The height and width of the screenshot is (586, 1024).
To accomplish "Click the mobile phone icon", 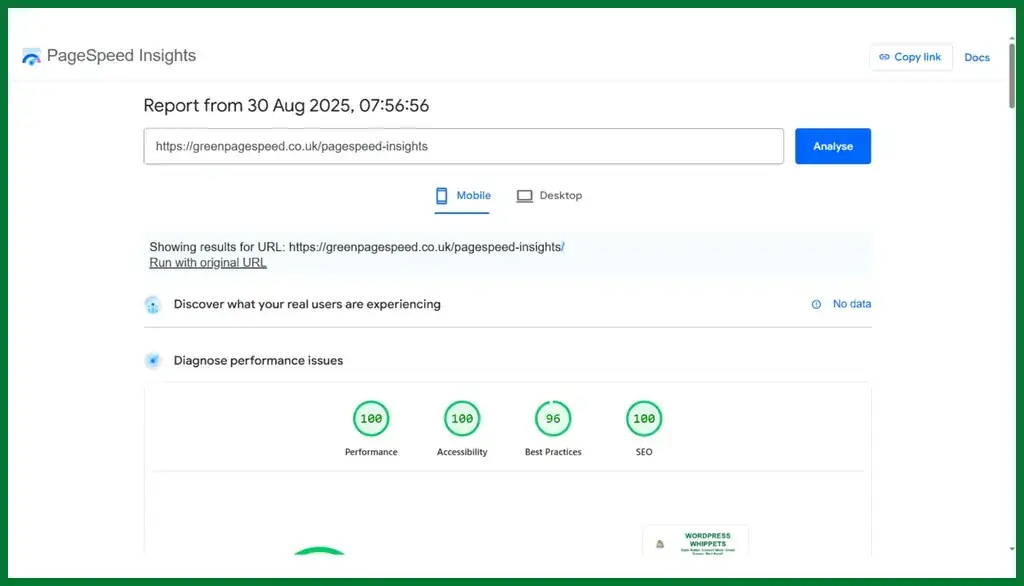I will click(441, 196).
